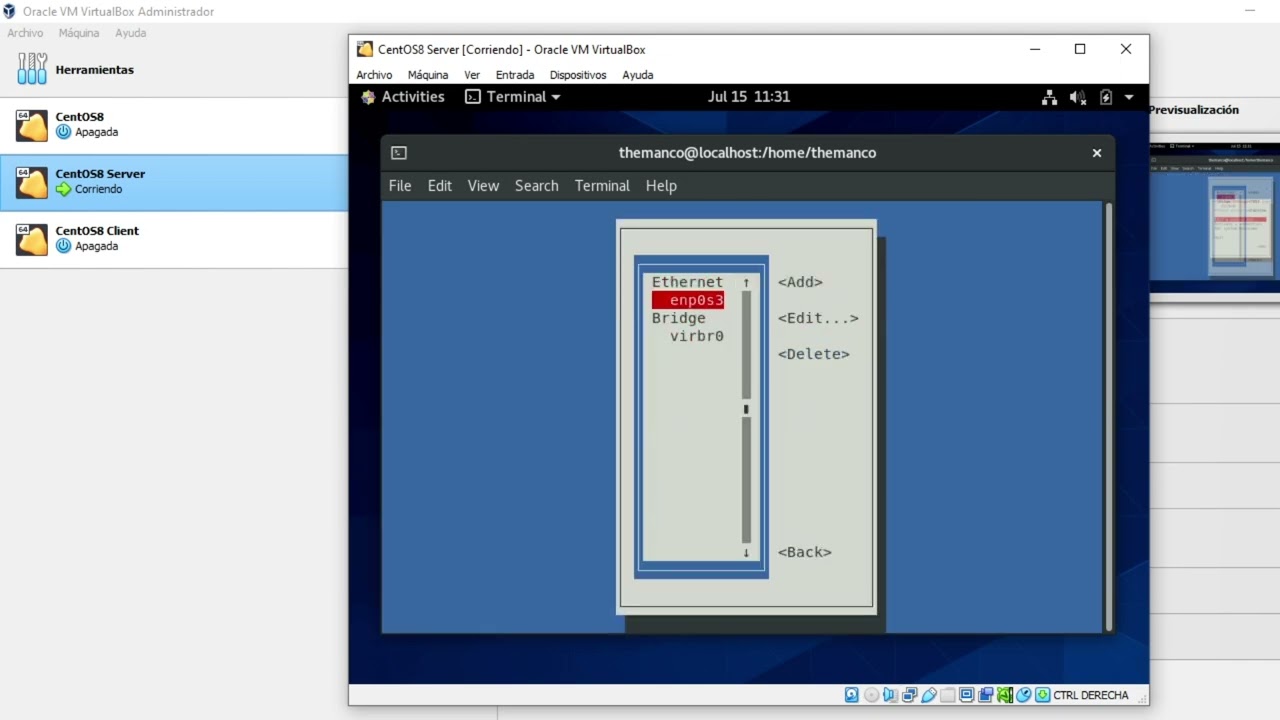Click the battery charging icon
The height and width of the screenshot is (720, 1280).
[x=1106, y=97]
